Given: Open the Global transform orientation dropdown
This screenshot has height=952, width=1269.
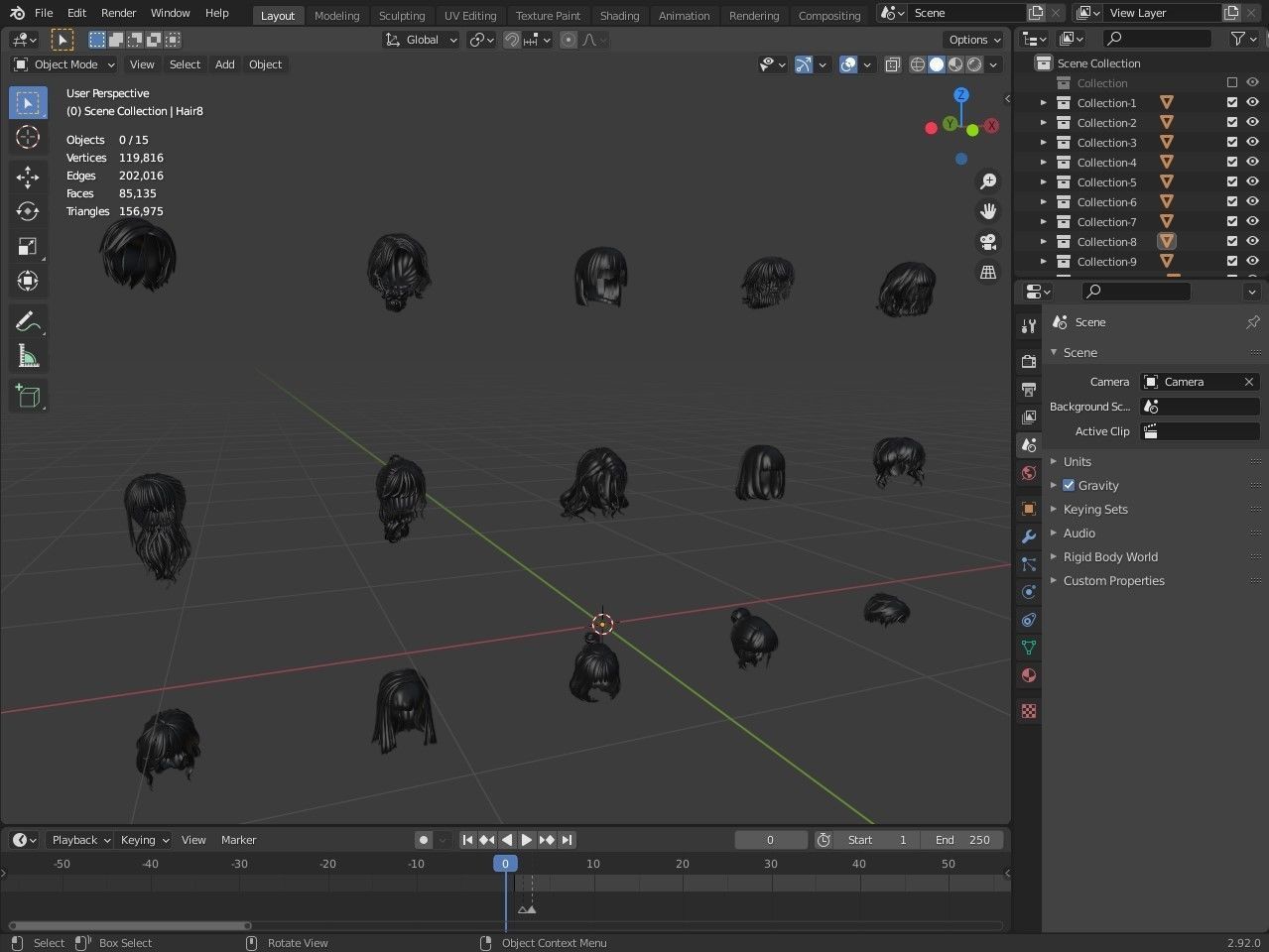Looking at the screenshot, I should pos(422,40).
